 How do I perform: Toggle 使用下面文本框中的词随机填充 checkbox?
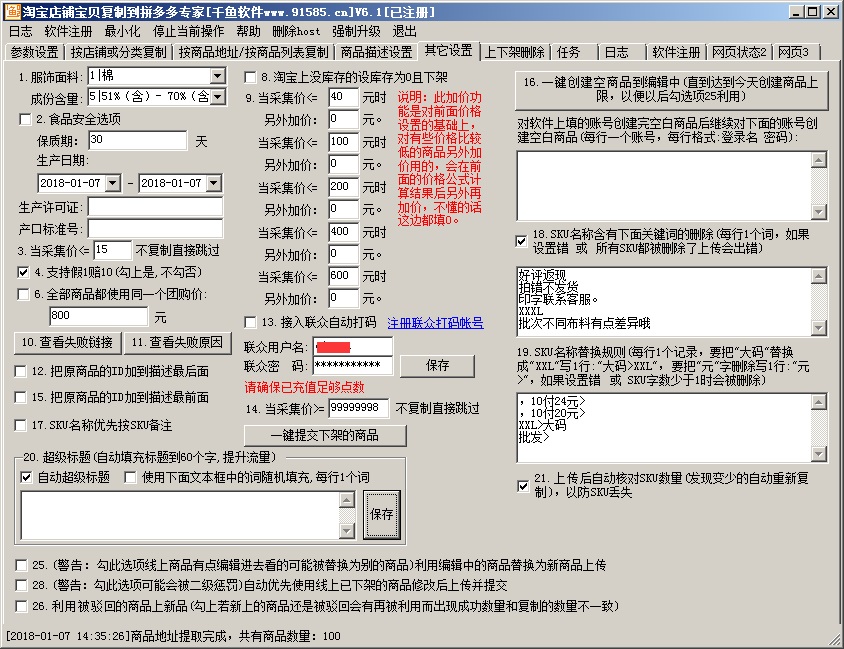tap(130, 477)
